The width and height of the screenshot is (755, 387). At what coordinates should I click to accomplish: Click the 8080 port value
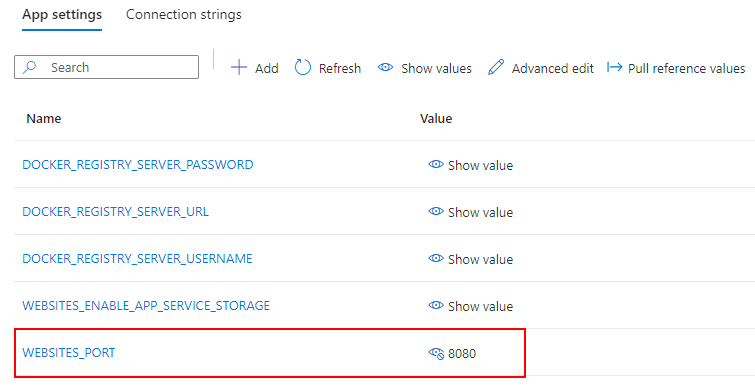click(462, 354)
